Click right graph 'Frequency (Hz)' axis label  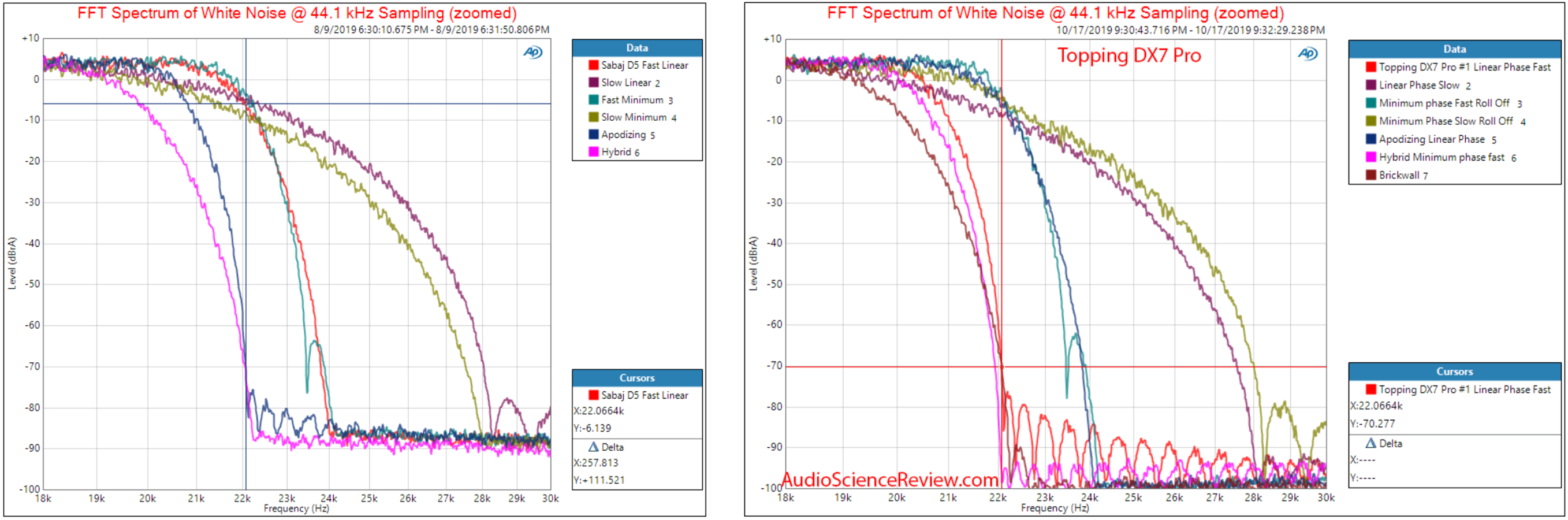pyautogui.click(x=1054, y=507)
